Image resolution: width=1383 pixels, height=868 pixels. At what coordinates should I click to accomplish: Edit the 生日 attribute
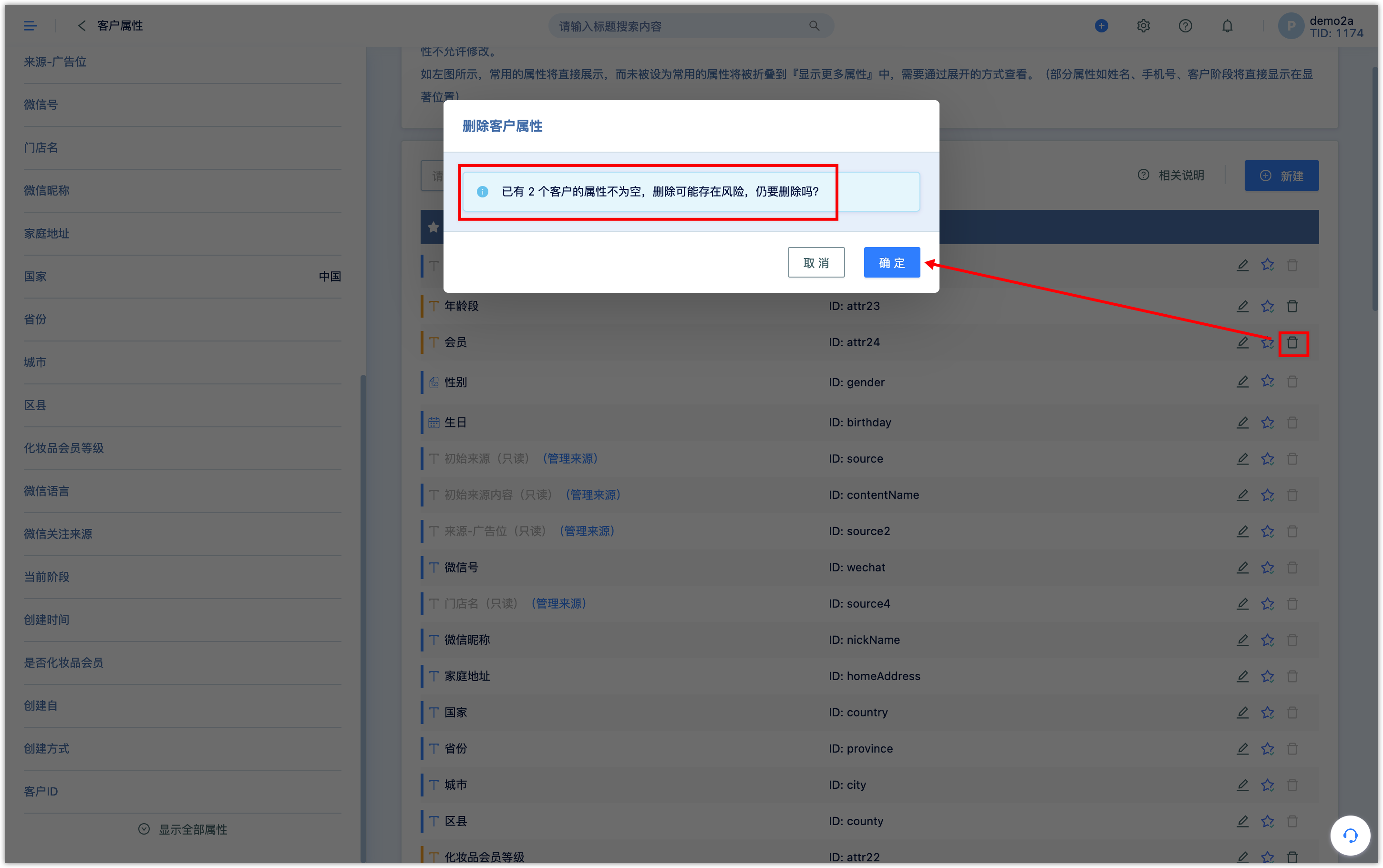[x=1242, y=423]
